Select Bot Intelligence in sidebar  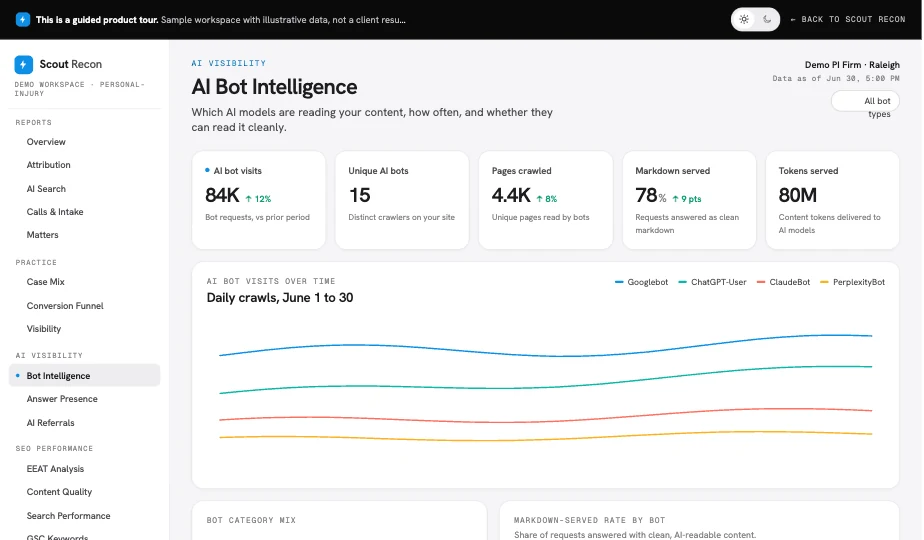tap(84, 376)
